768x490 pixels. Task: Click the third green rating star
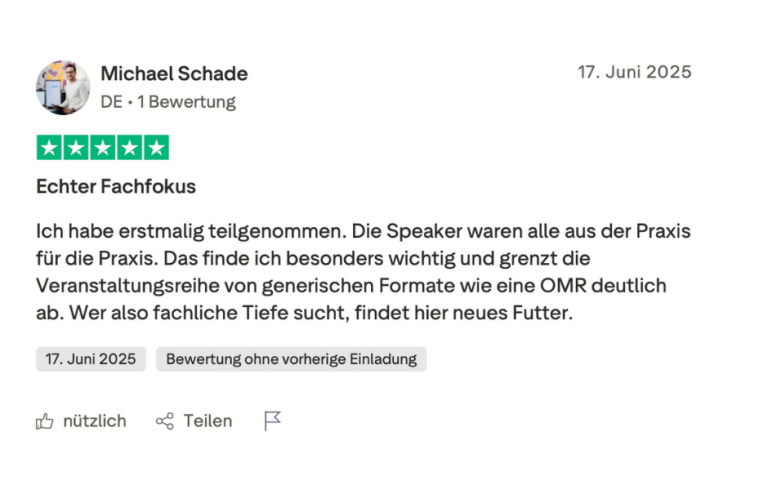102,148
